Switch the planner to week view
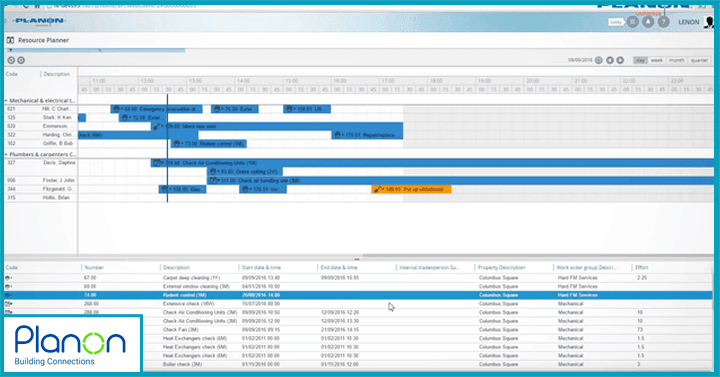720x377 pixels. pos(657,60)
